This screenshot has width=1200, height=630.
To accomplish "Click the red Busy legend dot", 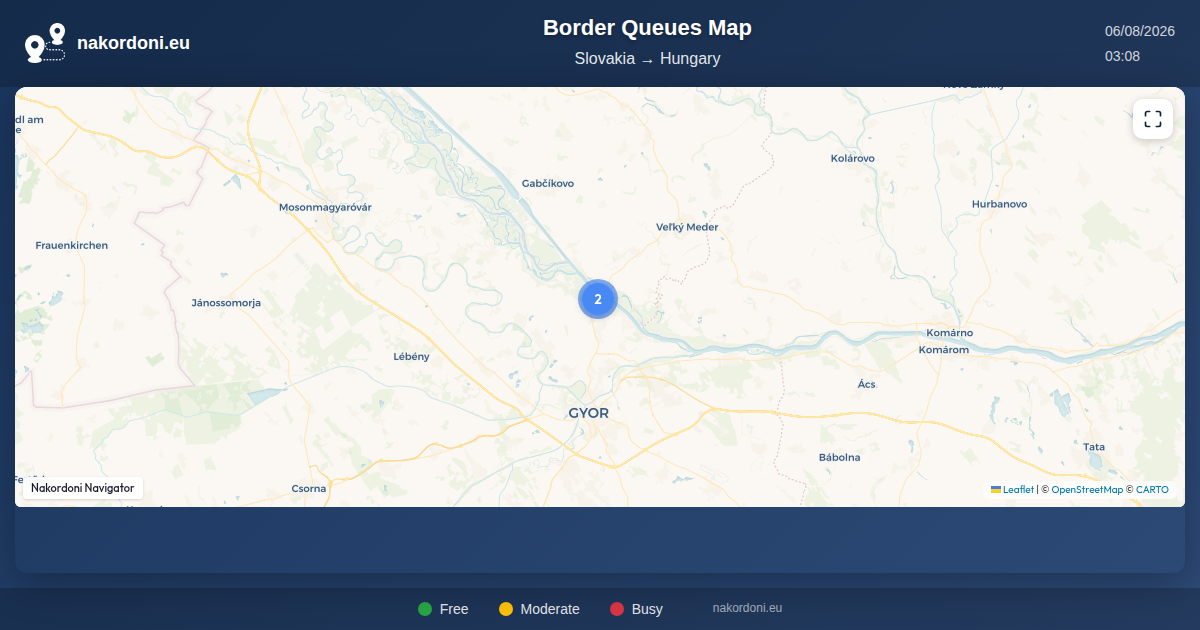I will click(617, 609).
